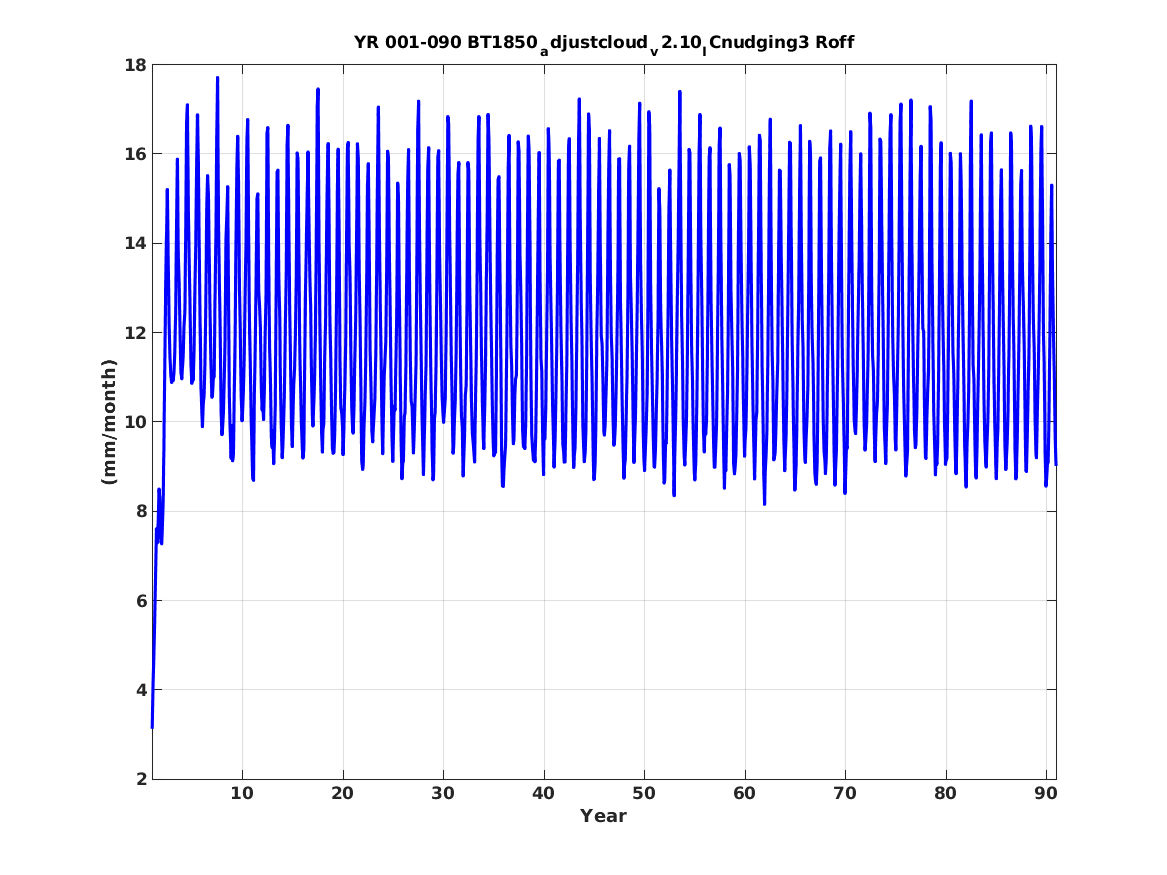Click x-axis tick label '50'
The image size is (1167, 875).
[x=644, y=793]
